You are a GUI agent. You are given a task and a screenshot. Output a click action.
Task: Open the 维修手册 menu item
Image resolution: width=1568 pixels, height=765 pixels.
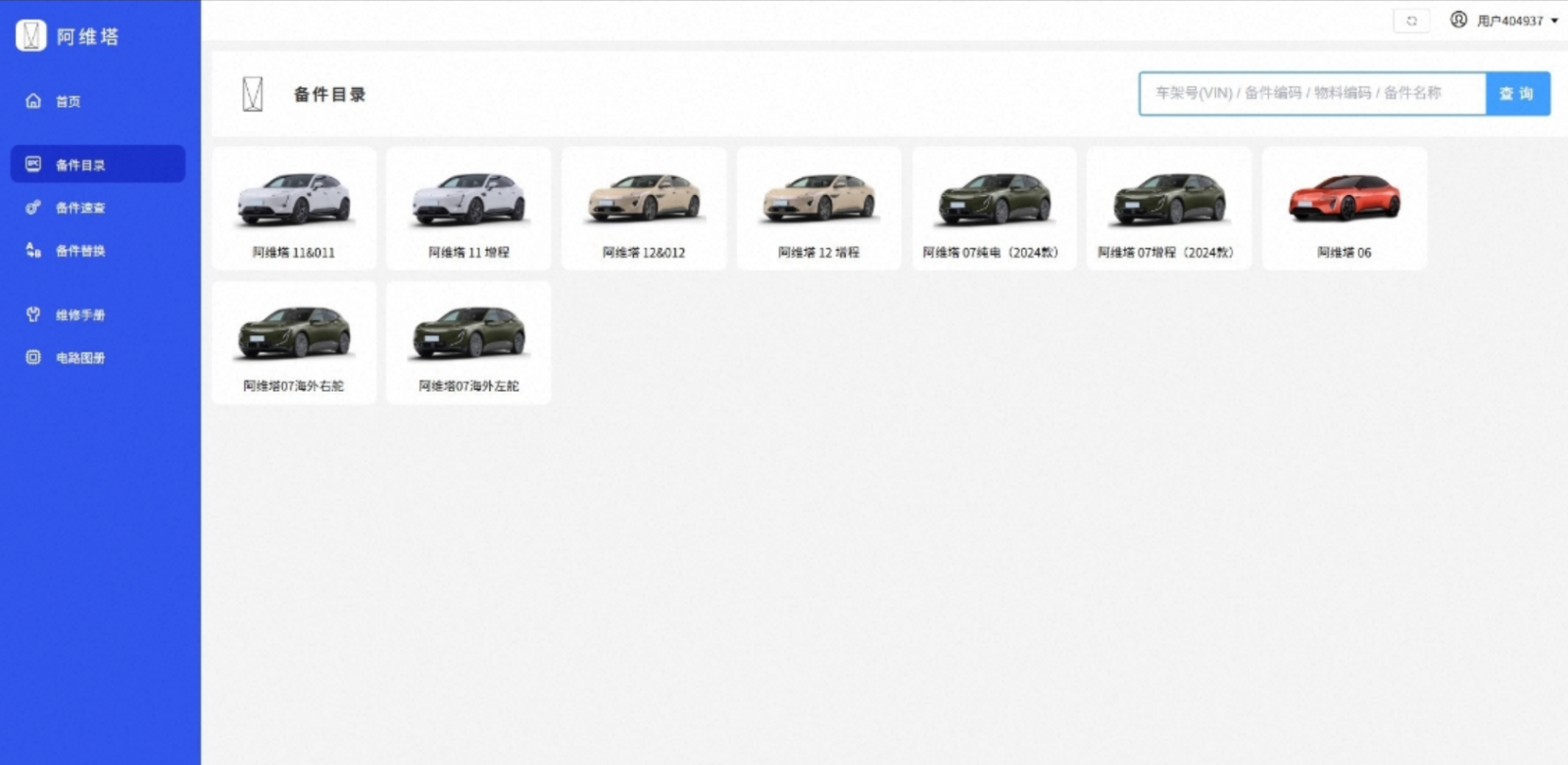point(98,314)
